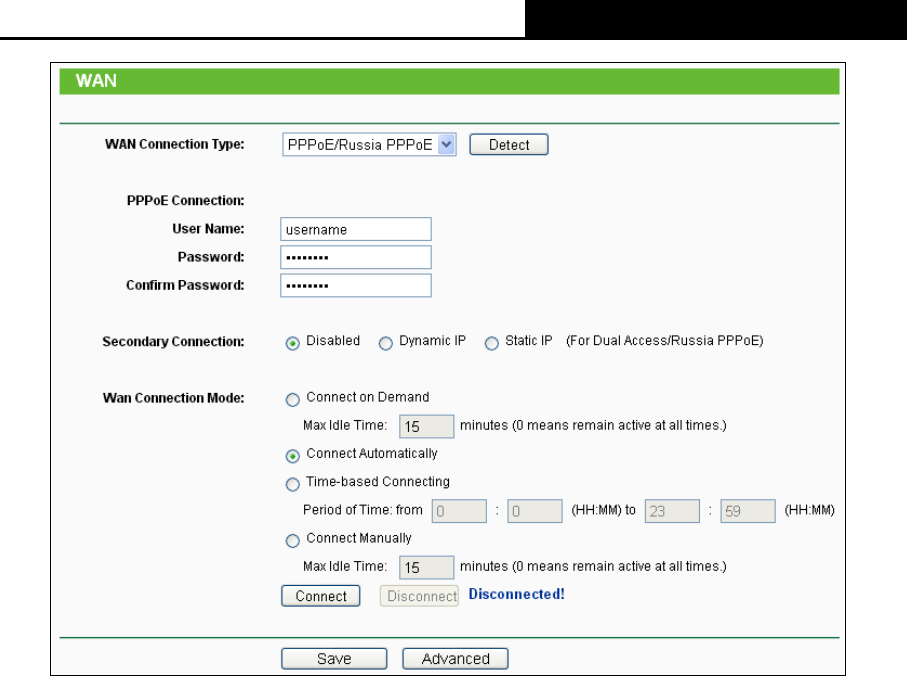Click the period end minute field showing 59

(x=747, y=511)
